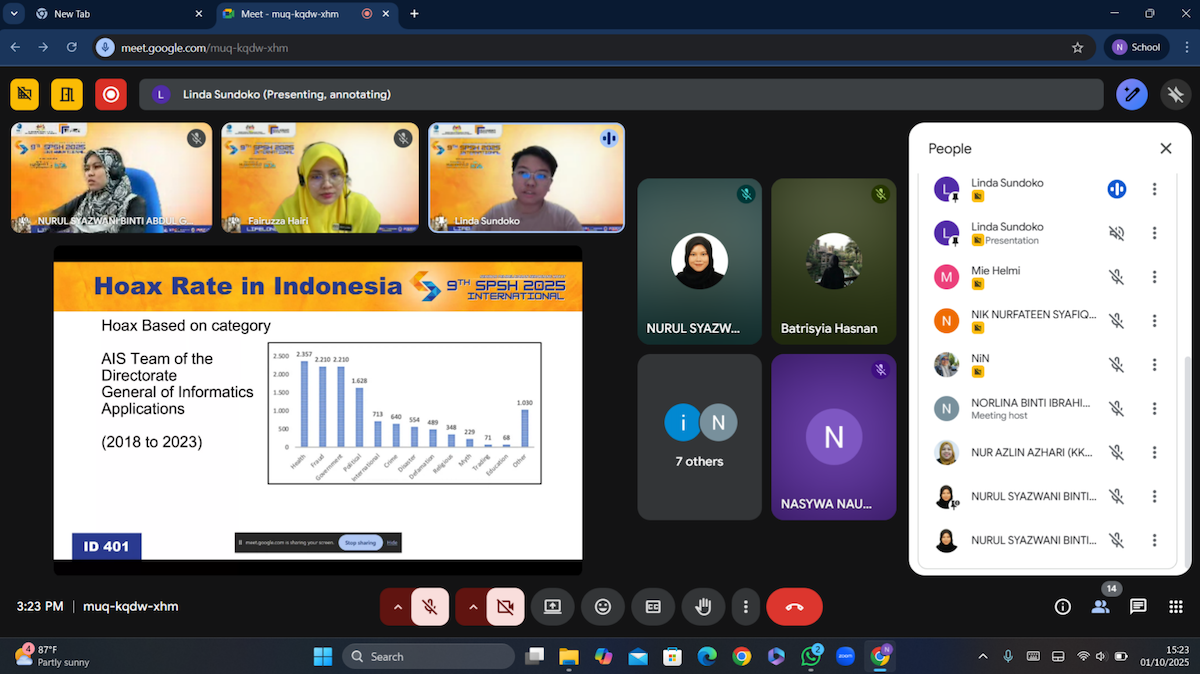Close the People panel

[1165, 148]
